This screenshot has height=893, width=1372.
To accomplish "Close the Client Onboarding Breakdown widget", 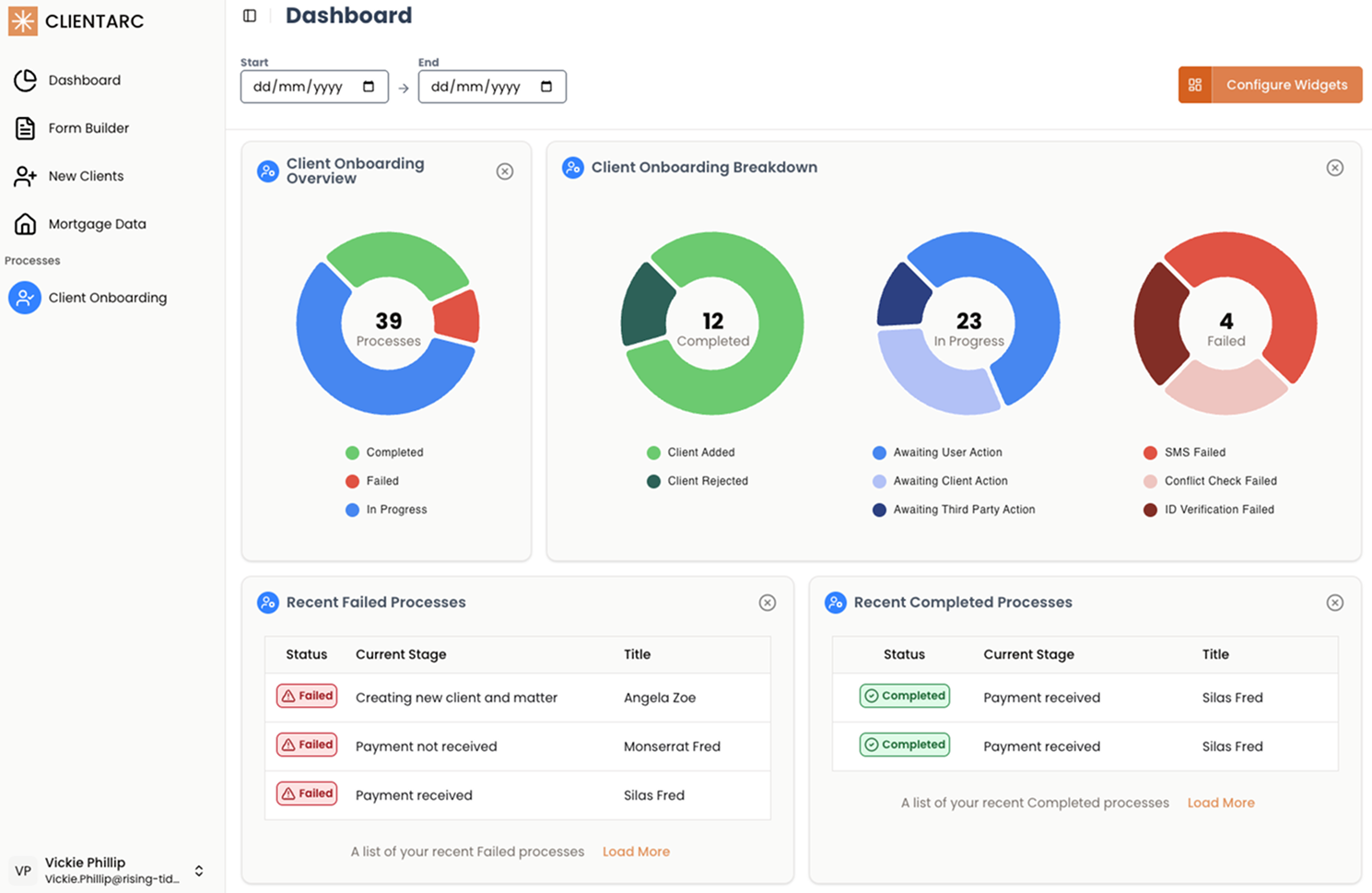I will [x=1335, y=168].
